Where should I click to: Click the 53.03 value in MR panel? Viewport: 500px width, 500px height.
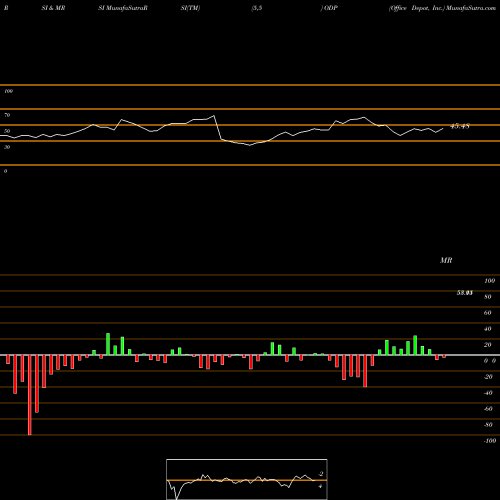click(x=464, y=293)
